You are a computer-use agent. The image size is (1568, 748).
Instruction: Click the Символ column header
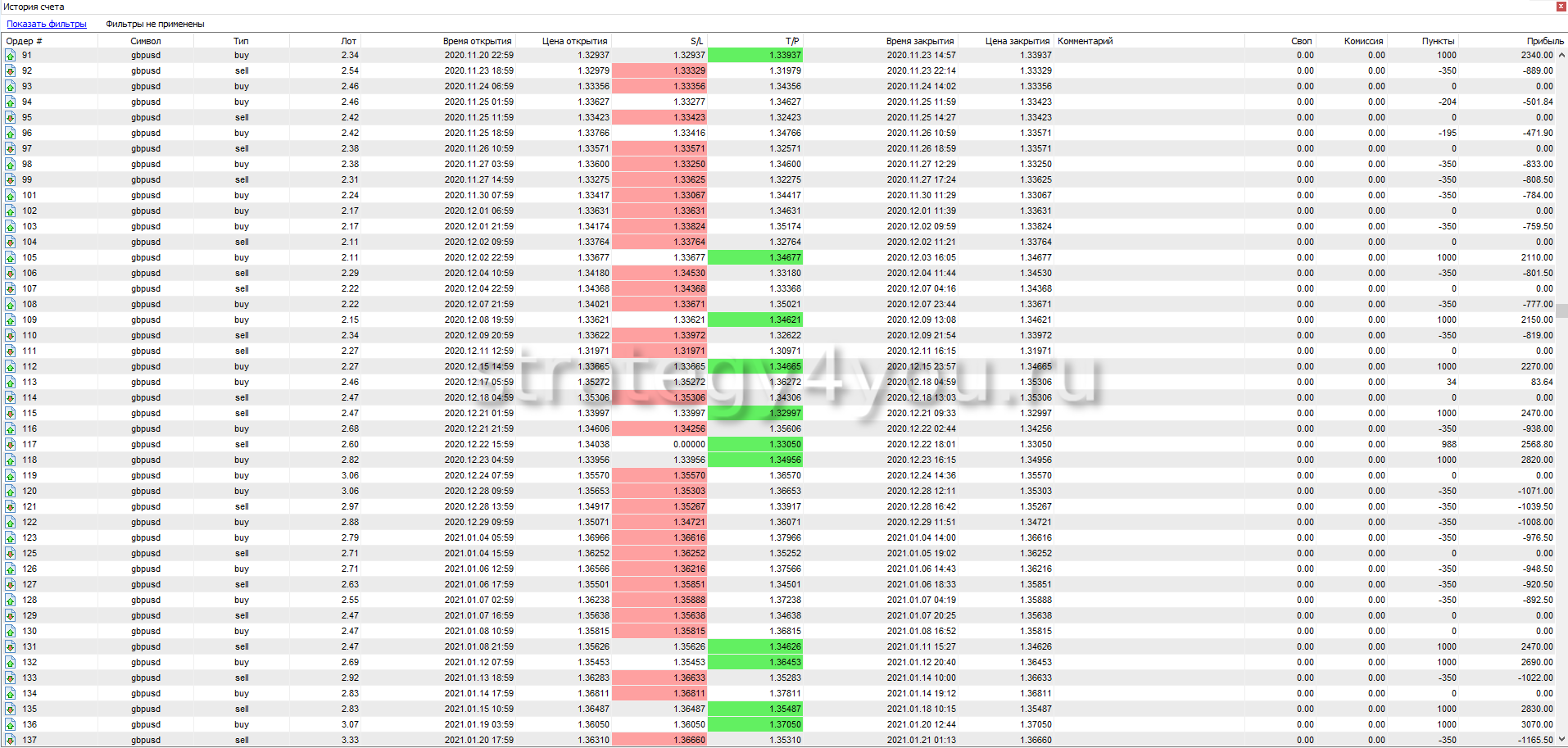click(x=146, y=41)
